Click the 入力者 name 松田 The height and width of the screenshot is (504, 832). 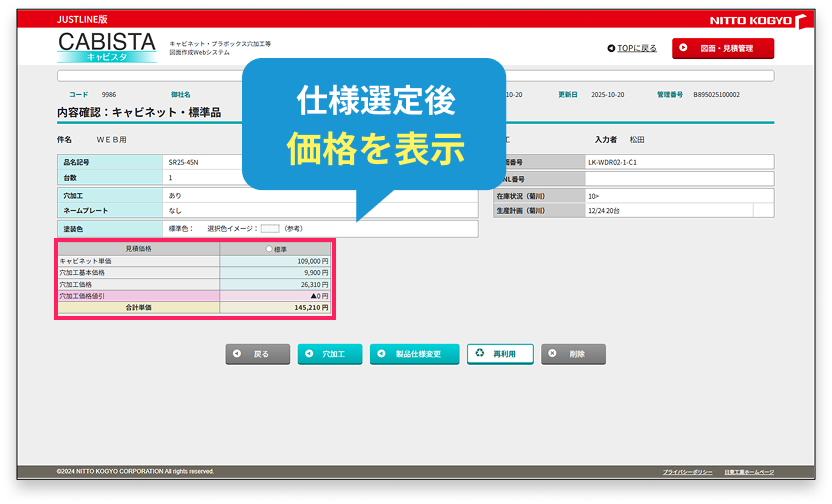637,140
